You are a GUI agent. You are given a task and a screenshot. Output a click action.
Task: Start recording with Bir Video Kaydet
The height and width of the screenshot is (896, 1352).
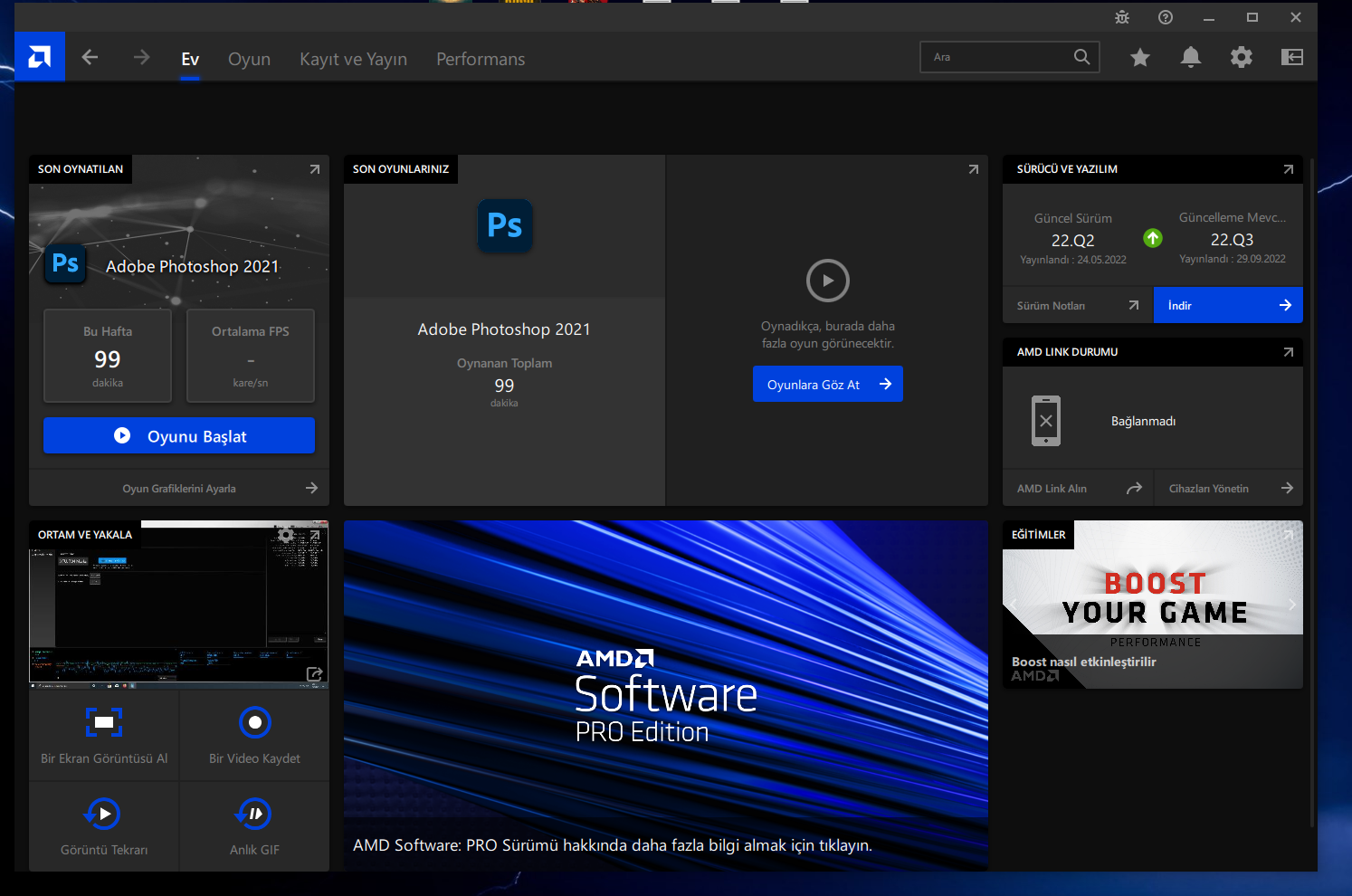coord(254,735)
